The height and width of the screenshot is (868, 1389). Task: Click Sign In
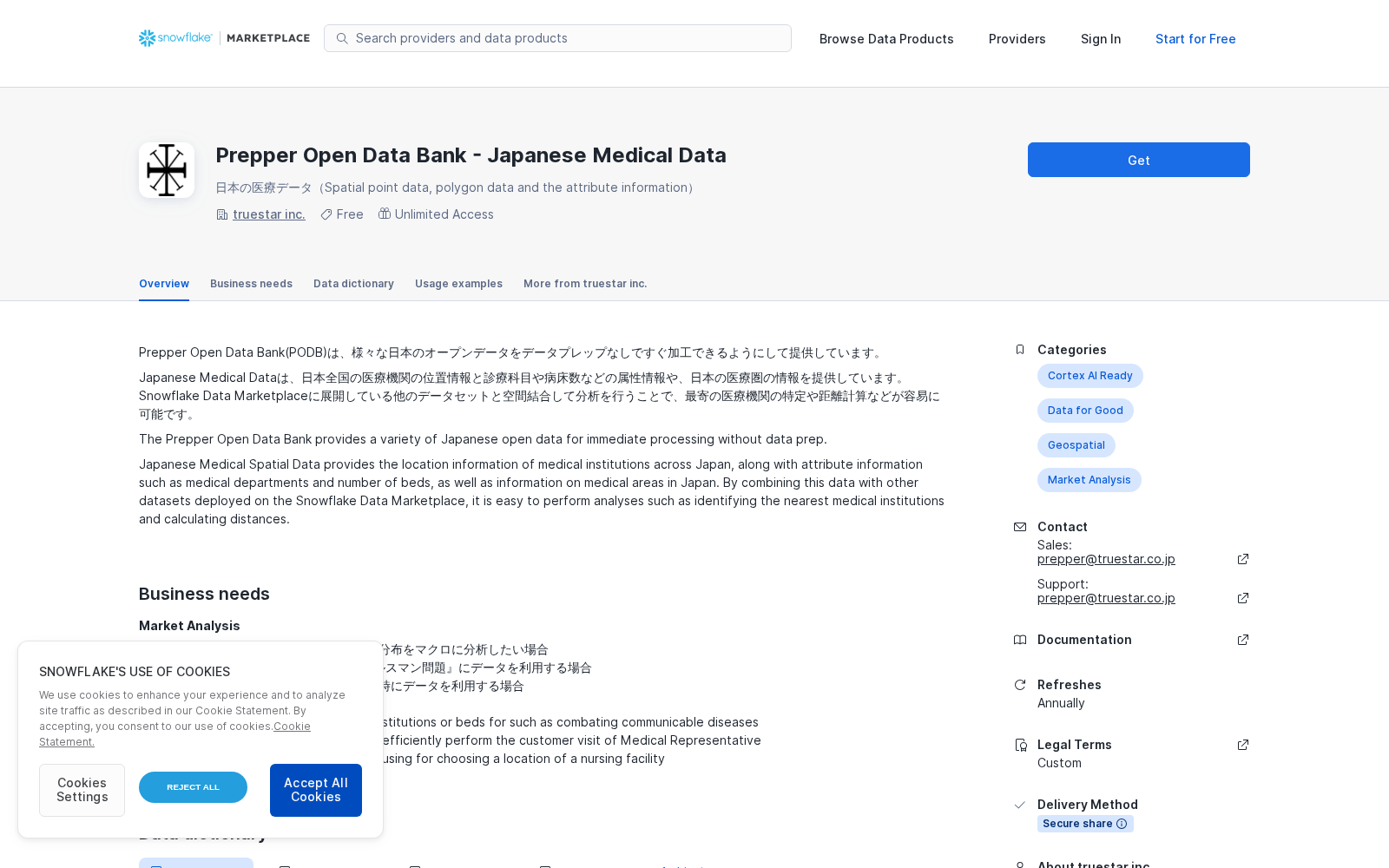1101,39
